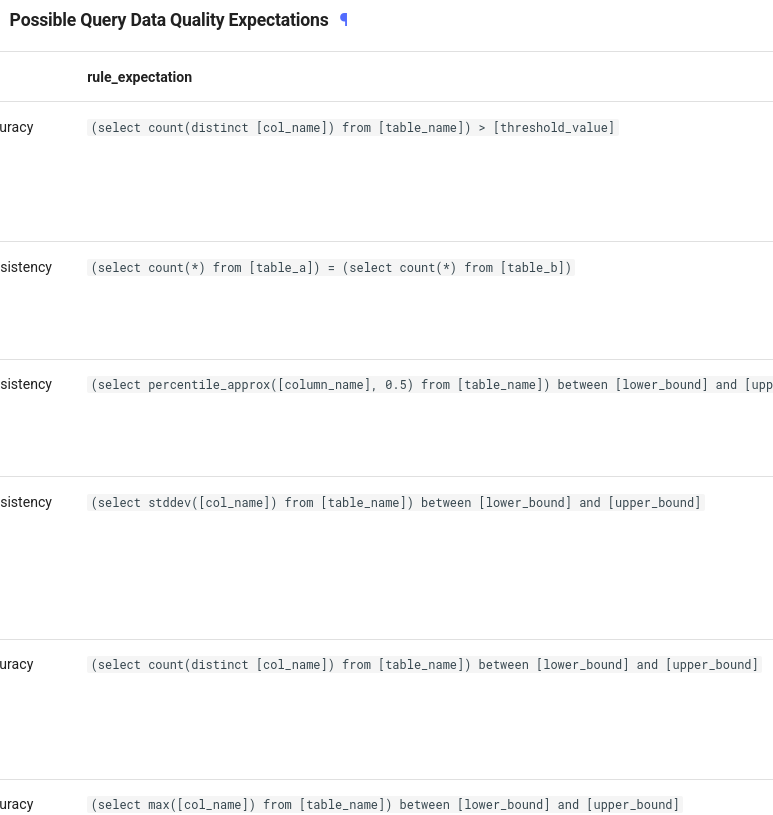Click the pilcrow permalink icon beside the heading
The image size is (773, 815).
click(344, 20)
